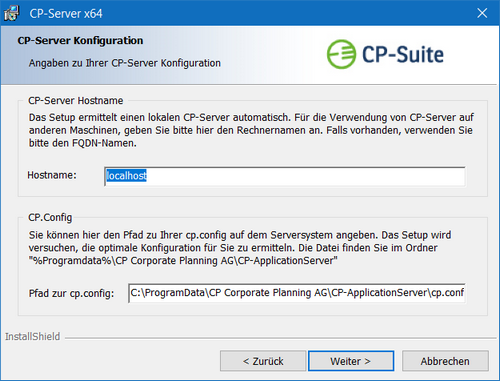
Task: Click the CP-Suite logo
Action: pos(385,54)
